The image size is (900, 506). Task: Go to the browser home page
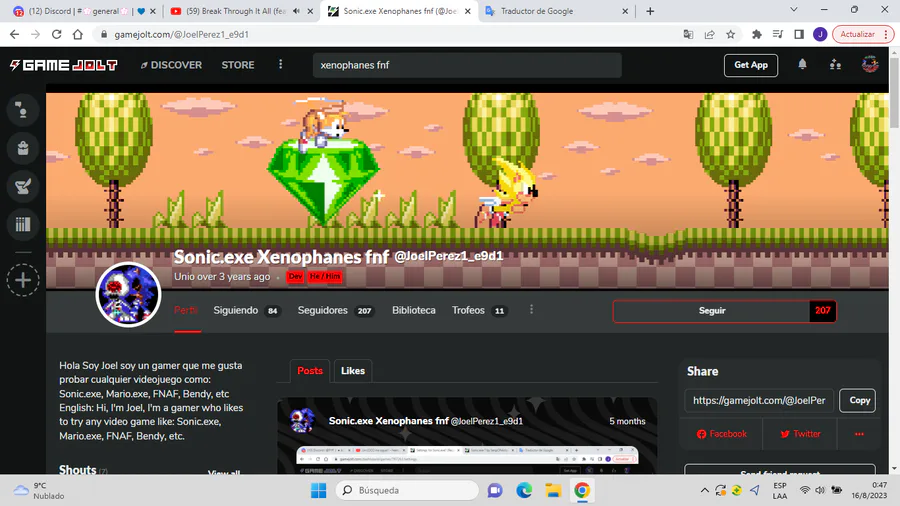pyautogui.click(x=77, y=34)
